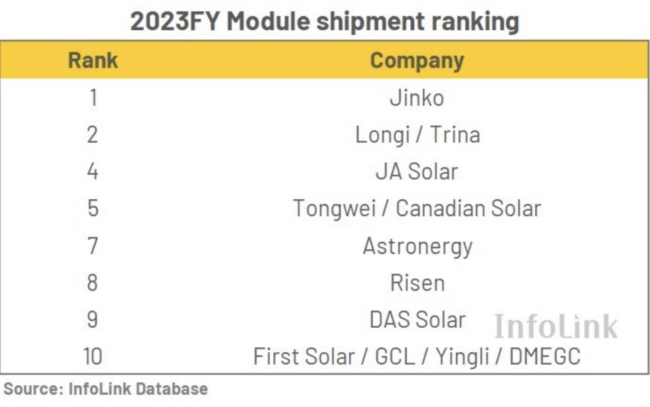
Task: Select the Risen company cell
Action: pyautogui.click(x=416, y=283)
